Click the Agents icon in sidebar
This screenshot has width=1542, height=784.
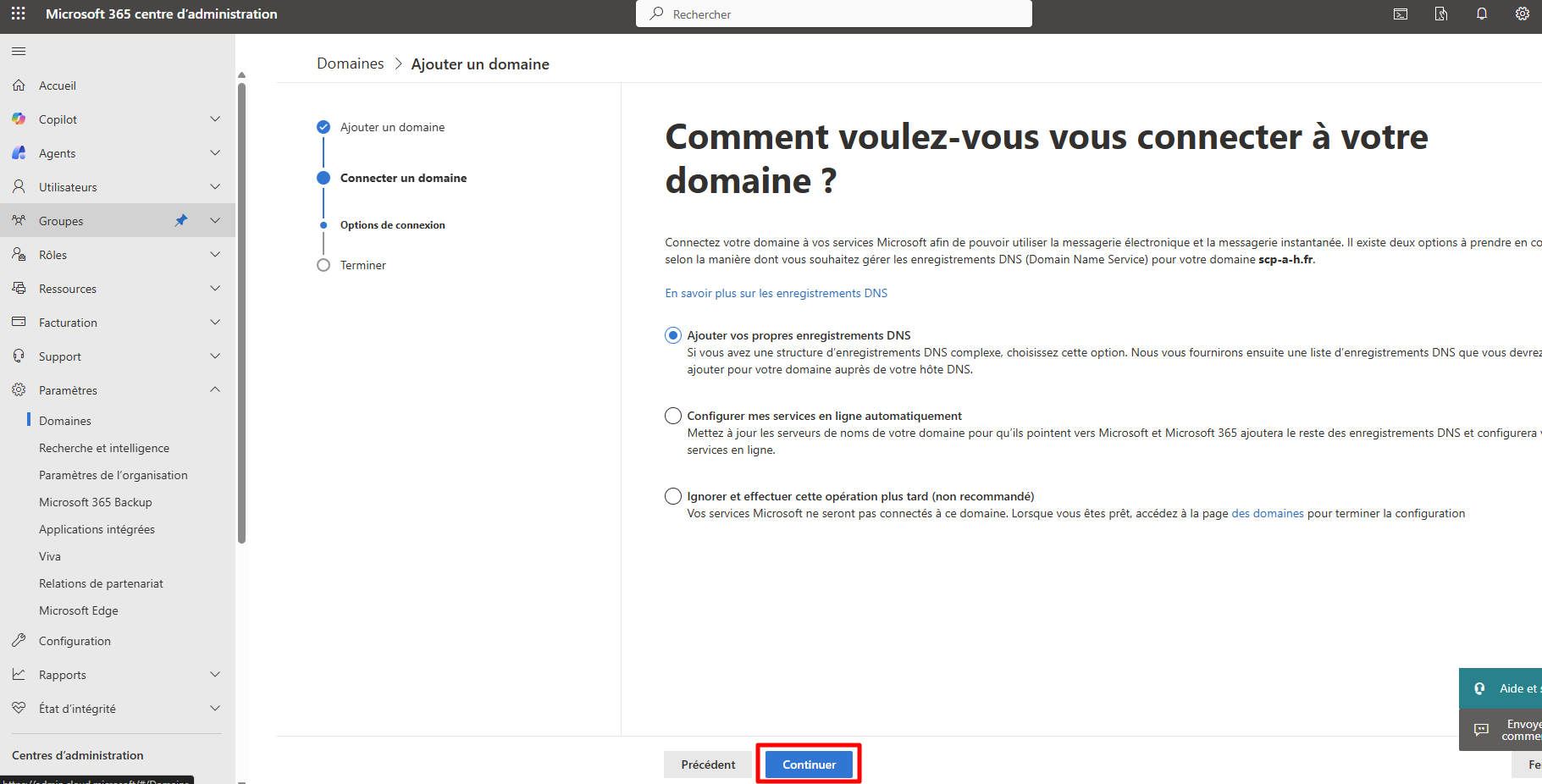click(x=19, y=153)
